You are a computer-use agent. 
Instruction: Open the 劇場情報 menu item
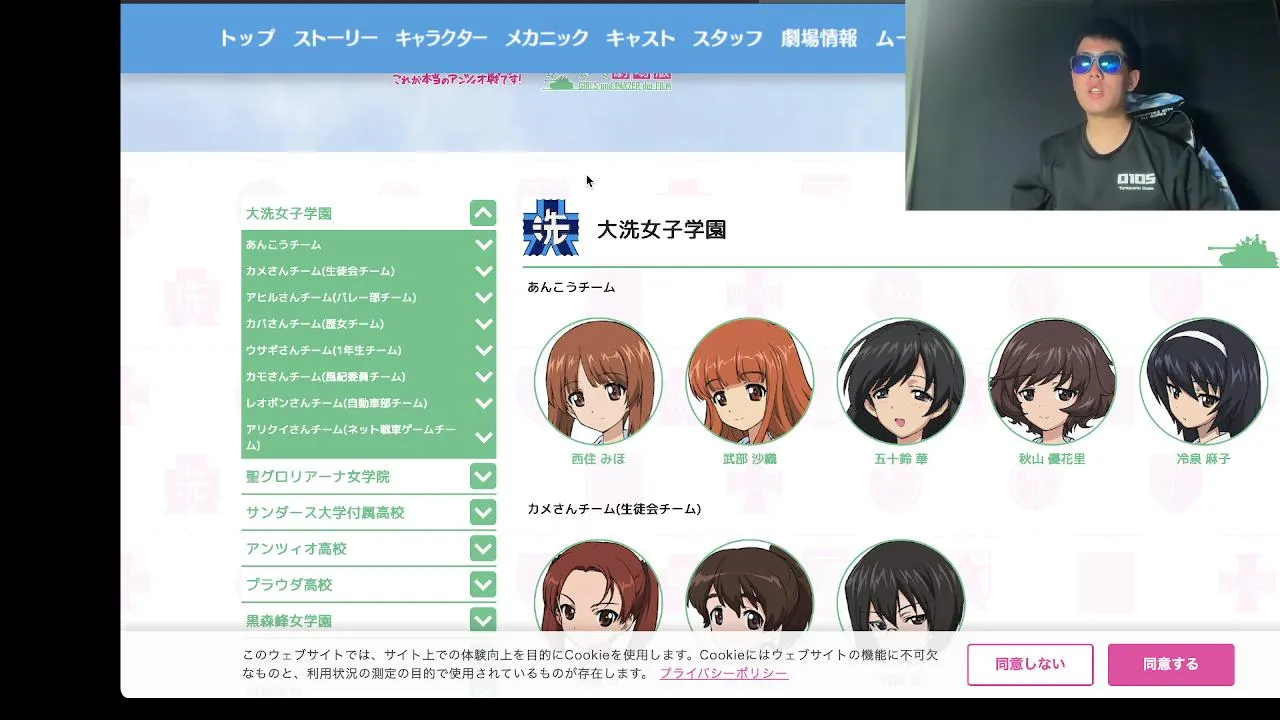pyautogui.click(x=819, y=38)
